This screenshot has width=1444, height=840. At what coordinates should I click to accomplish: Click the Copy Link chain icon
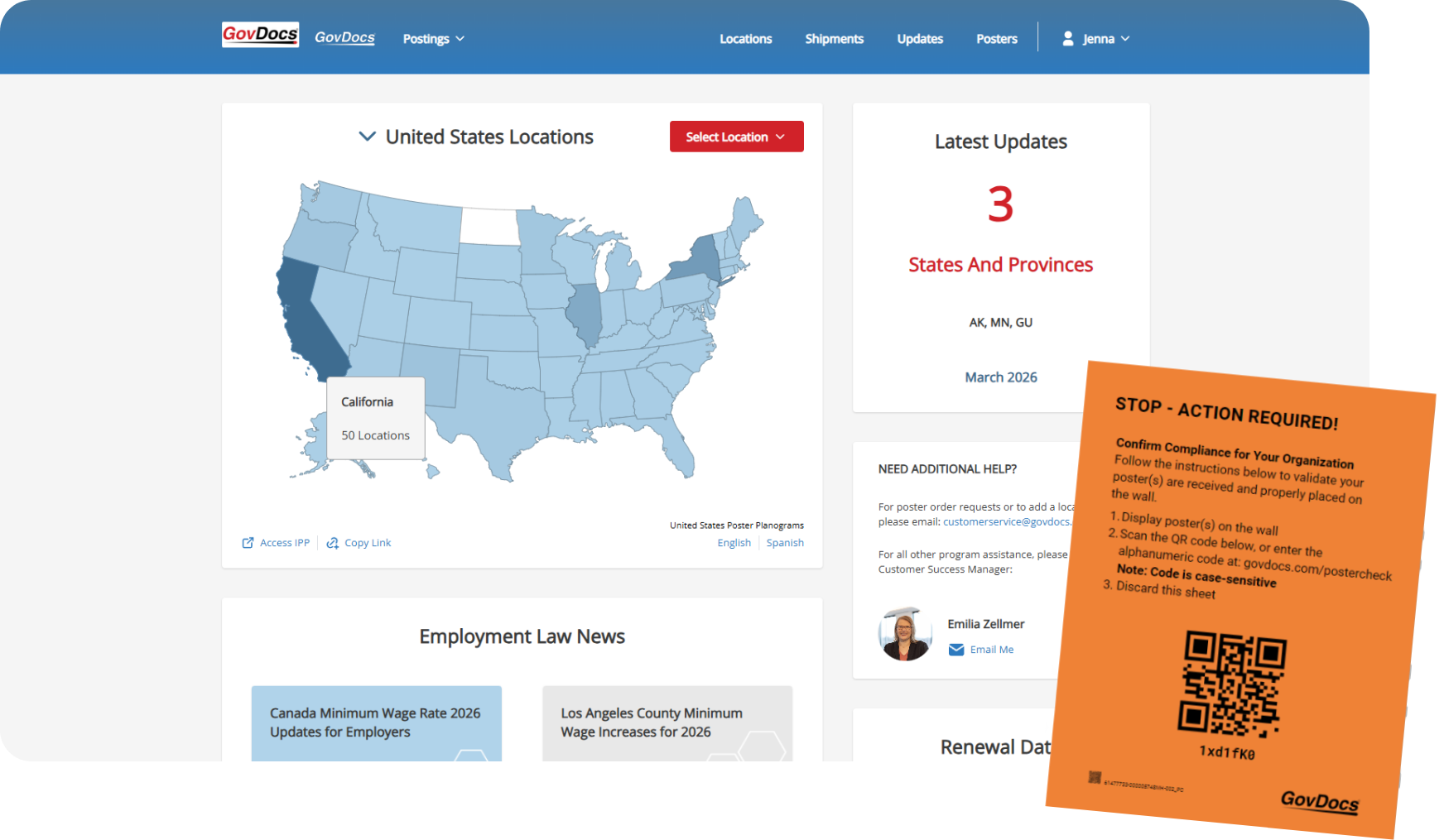tap(333, 543)
